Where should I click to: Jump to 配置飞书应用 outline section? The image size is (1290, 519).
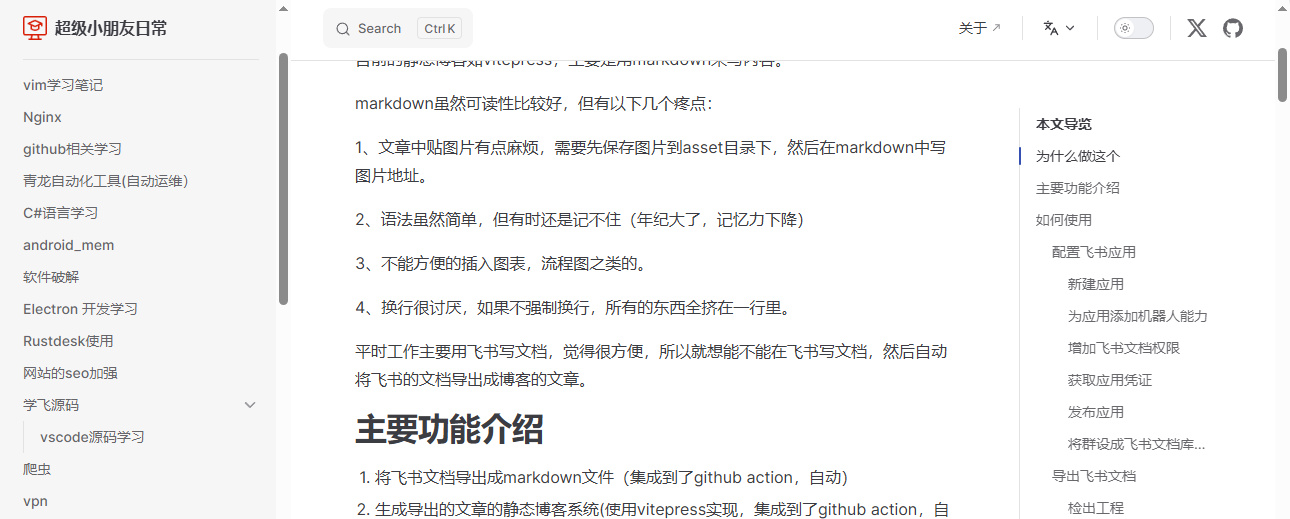(x=1093, y=252)
